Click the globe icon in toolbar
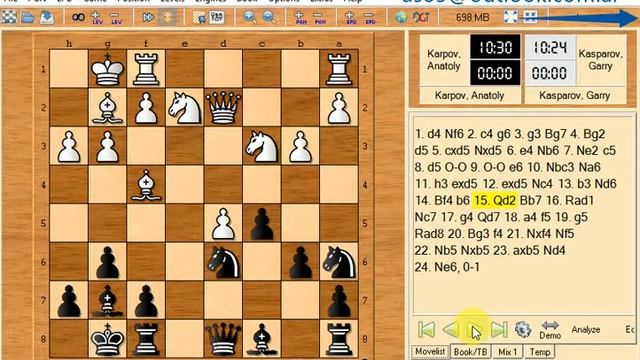640x360 pixels. [x=402, y=17]
